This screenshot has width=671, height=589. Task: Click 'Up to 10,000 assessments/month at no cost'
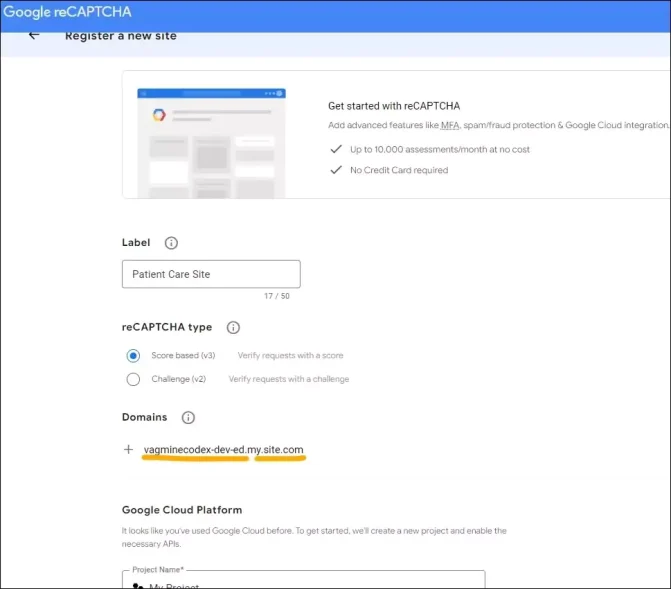click(440, 149)
